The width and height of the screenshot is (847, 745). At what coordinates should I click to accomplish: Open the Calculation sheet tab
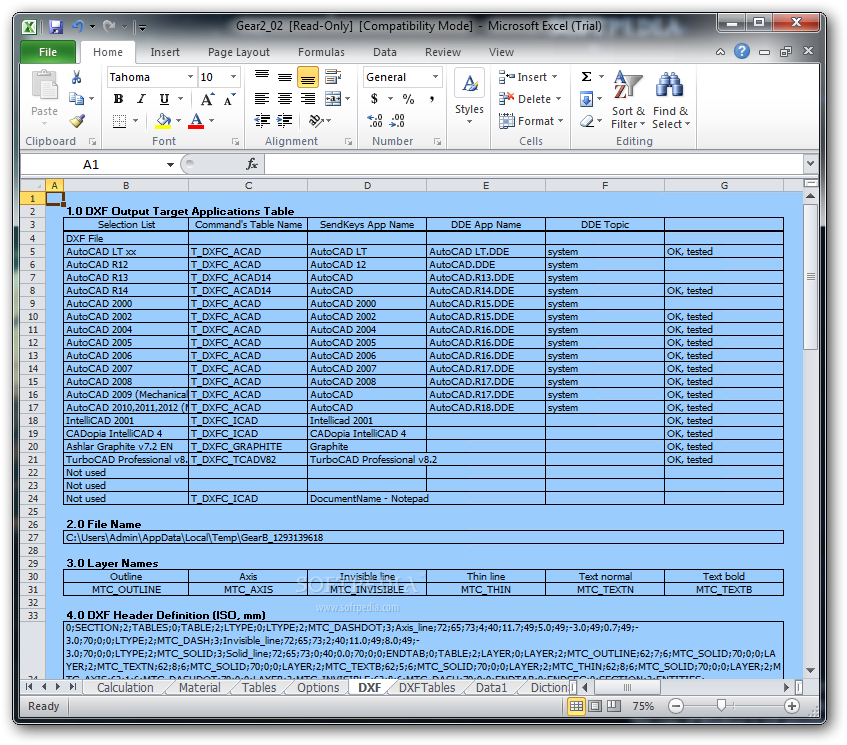click(x=125, y=688)
